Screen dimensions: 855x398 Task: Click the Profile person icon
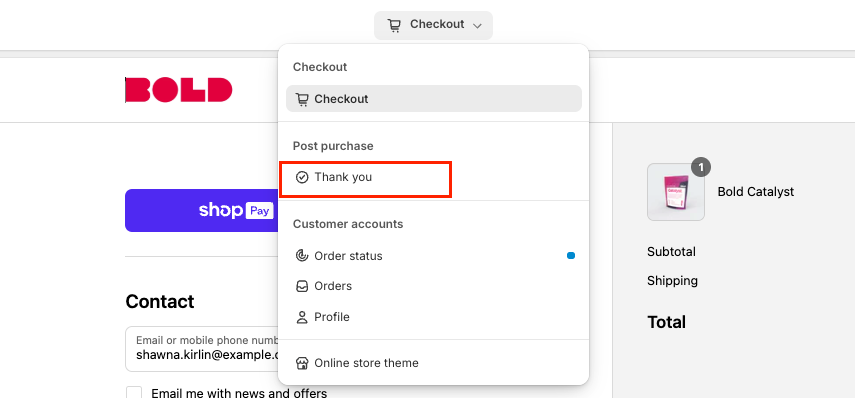[302, 317]
